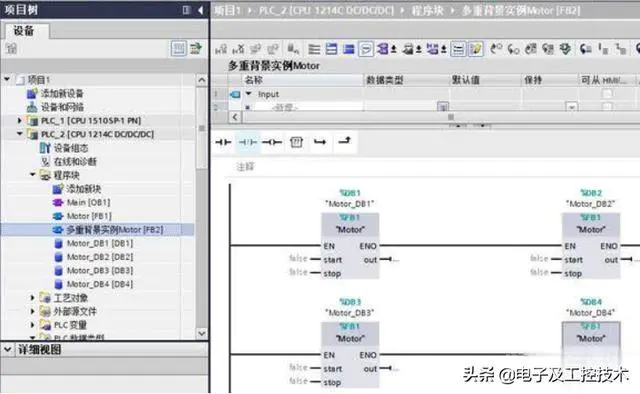640x394 pixels.
Task: Collapse the 项目1 tree node
Action: pyautogui.click(x=7, y=79)
